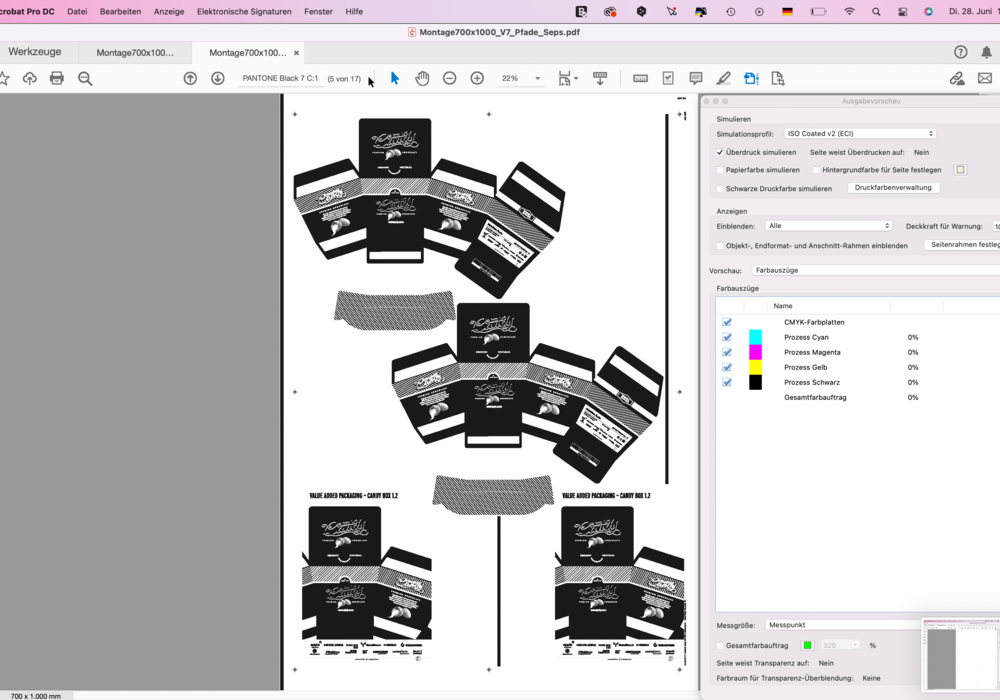Send file by email envelope icon
Viewport: 1000px width, 700px height.
click(985, 78)
